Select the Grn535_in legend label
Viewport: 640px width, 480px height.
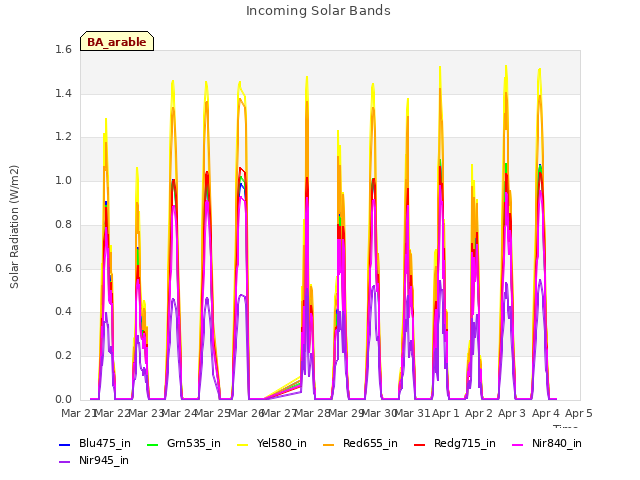pyautogui.click(x=194, y=444)
